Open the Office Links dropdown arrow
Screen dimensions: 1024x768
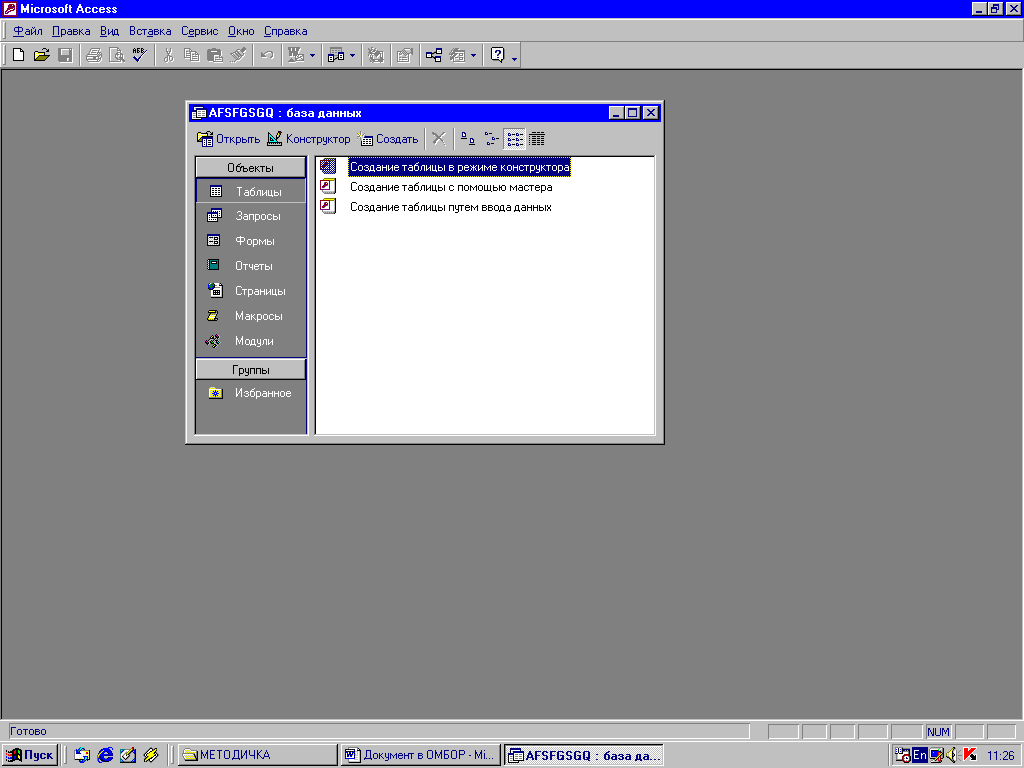click(312, 56)
